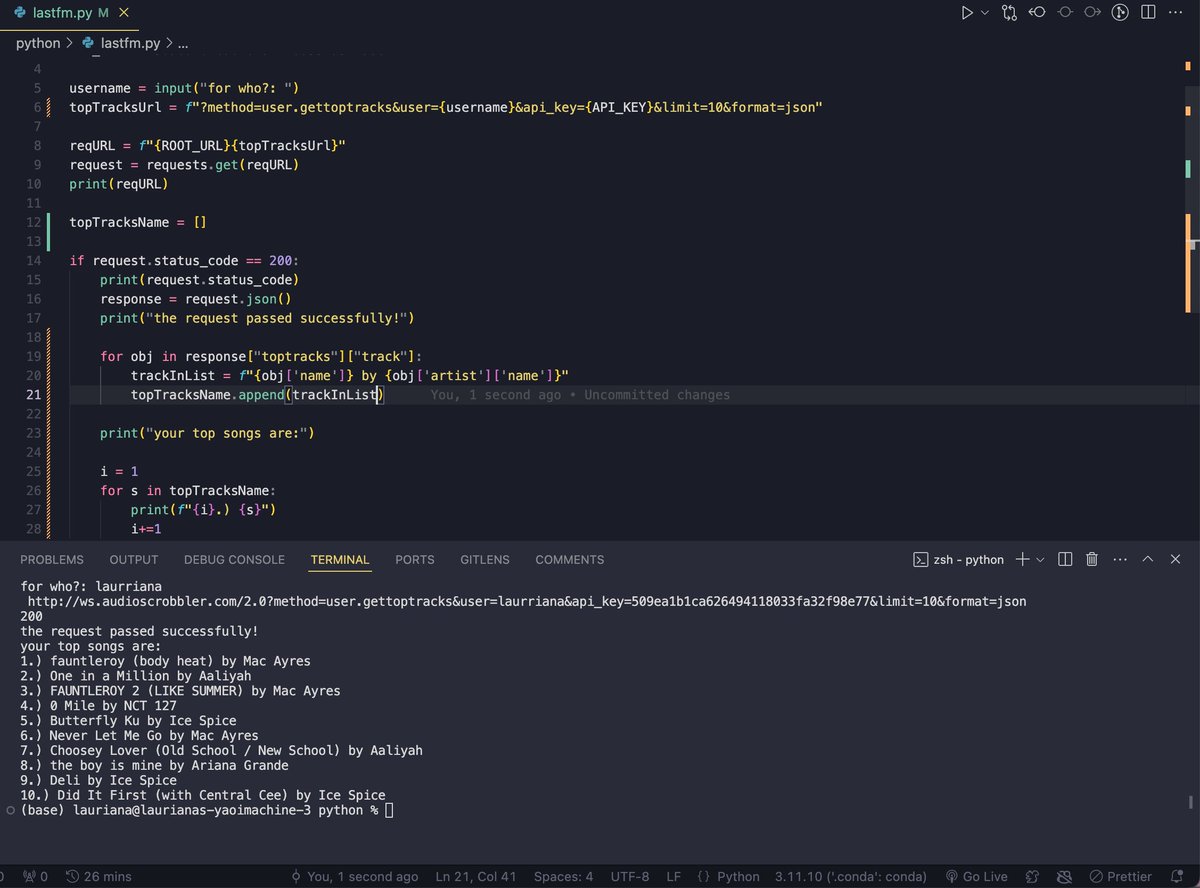Viewport: 1200px width, 888px height.
Task: Maximize panel with the up chevron
Action: pos(1148,559)
